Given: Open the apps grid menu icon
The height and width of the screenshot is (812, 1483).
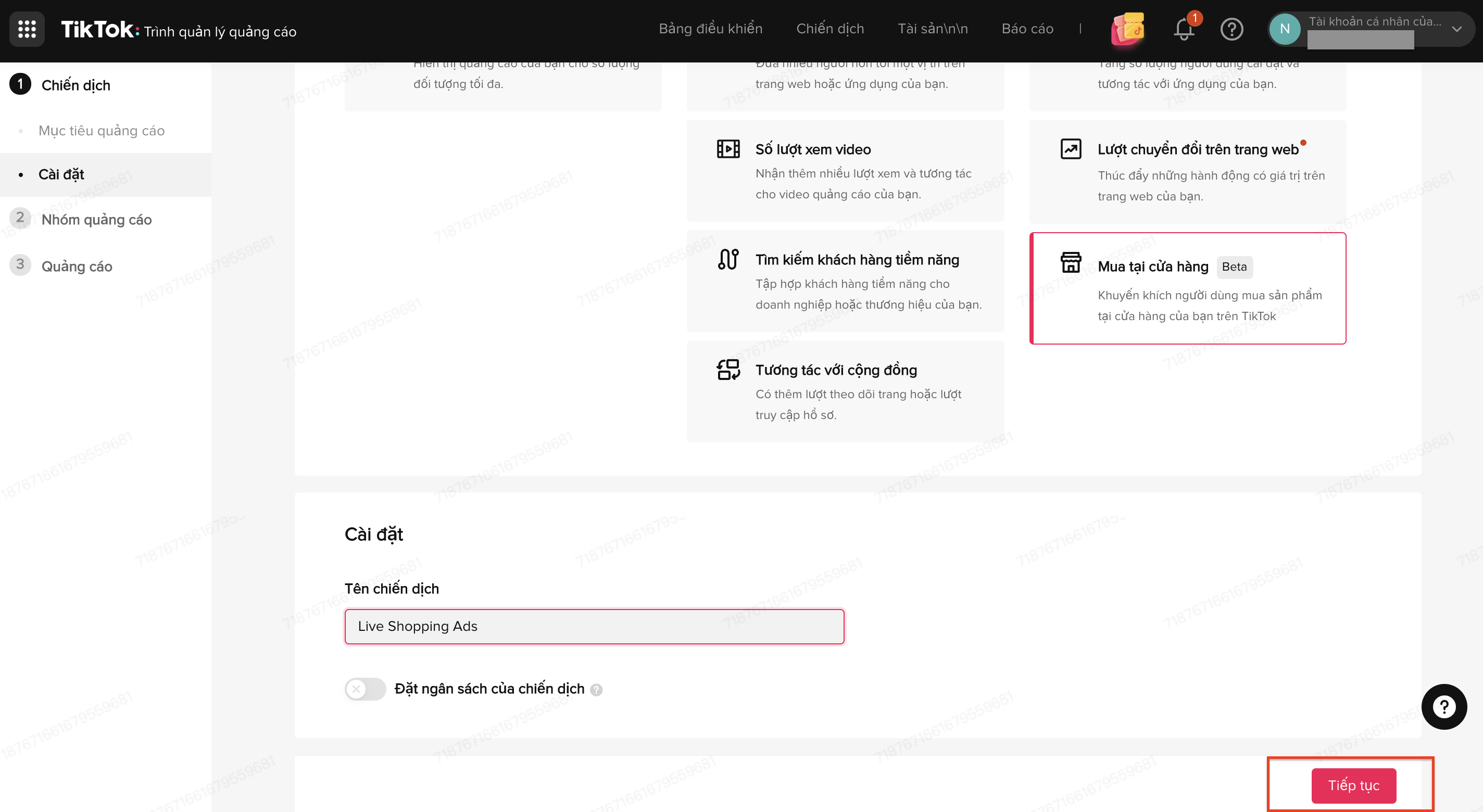Looking at the screenshot, I should (27, 29).
